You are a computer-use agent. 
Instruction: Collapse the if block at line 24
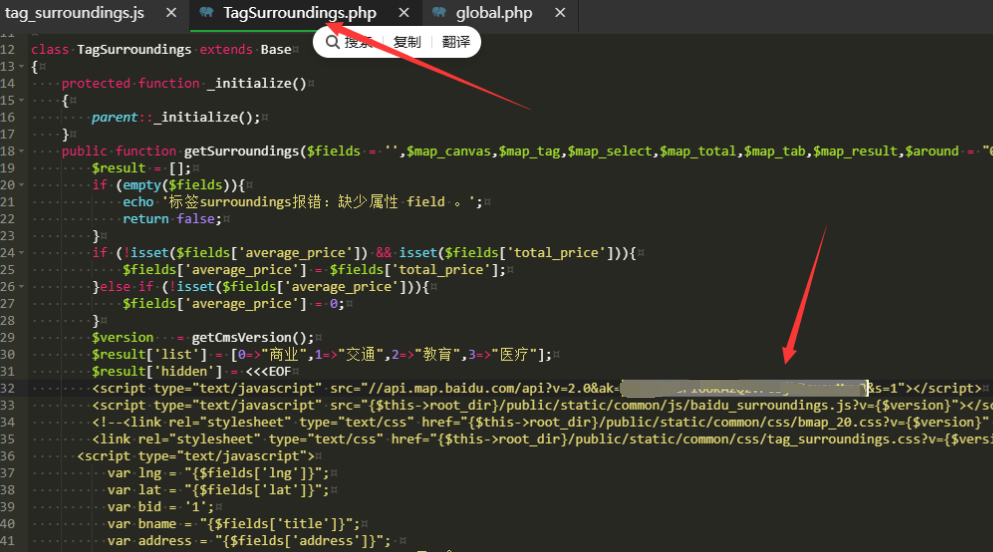[23, 253]
